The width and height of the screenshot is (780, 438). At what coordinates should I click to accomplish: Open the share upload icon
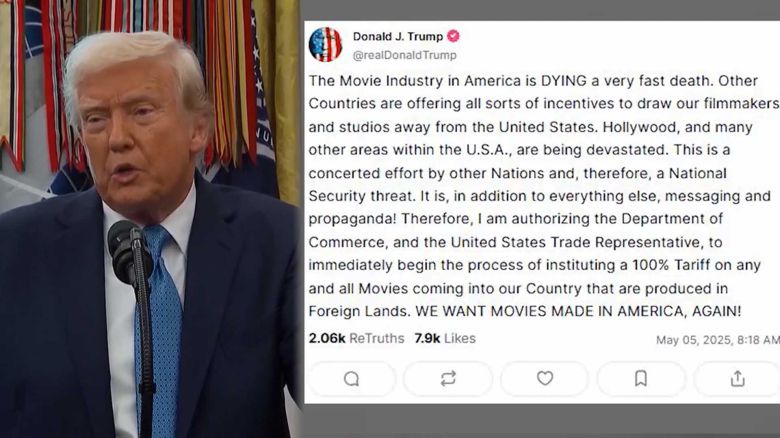coord(737,379)
